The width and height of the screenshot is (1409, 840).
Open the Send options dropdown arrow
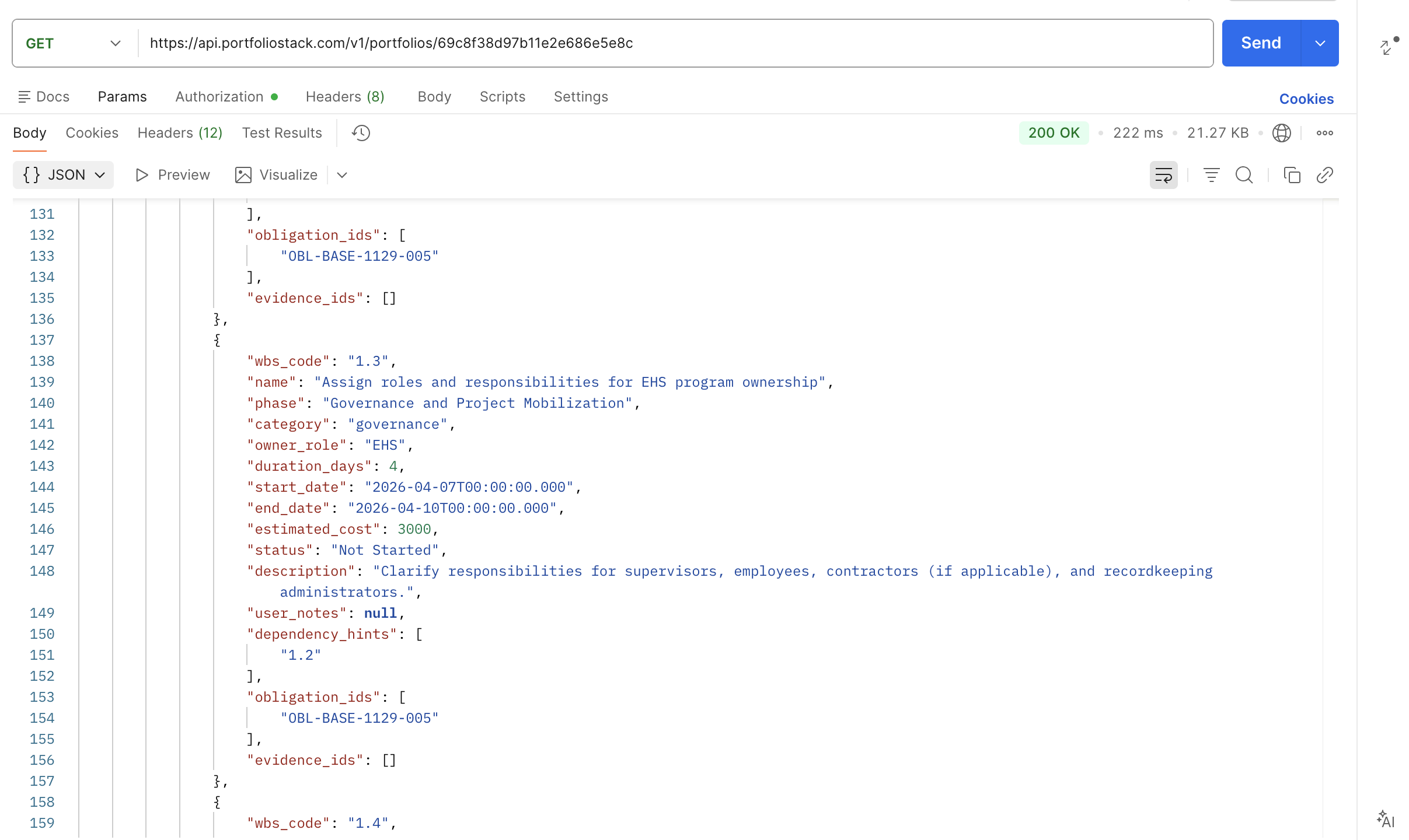click(x=1320, y=43)
